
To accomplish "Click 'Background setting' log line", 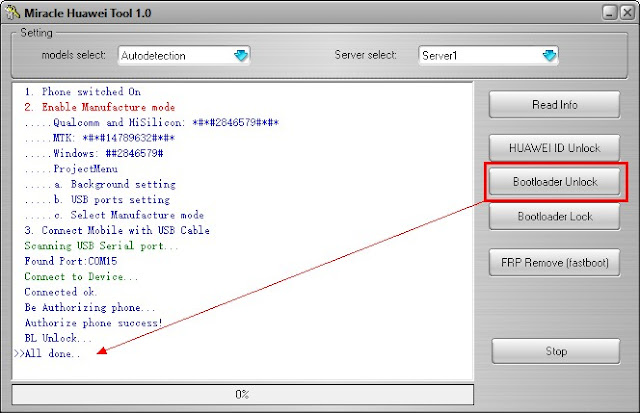I will tap(100, 184).
